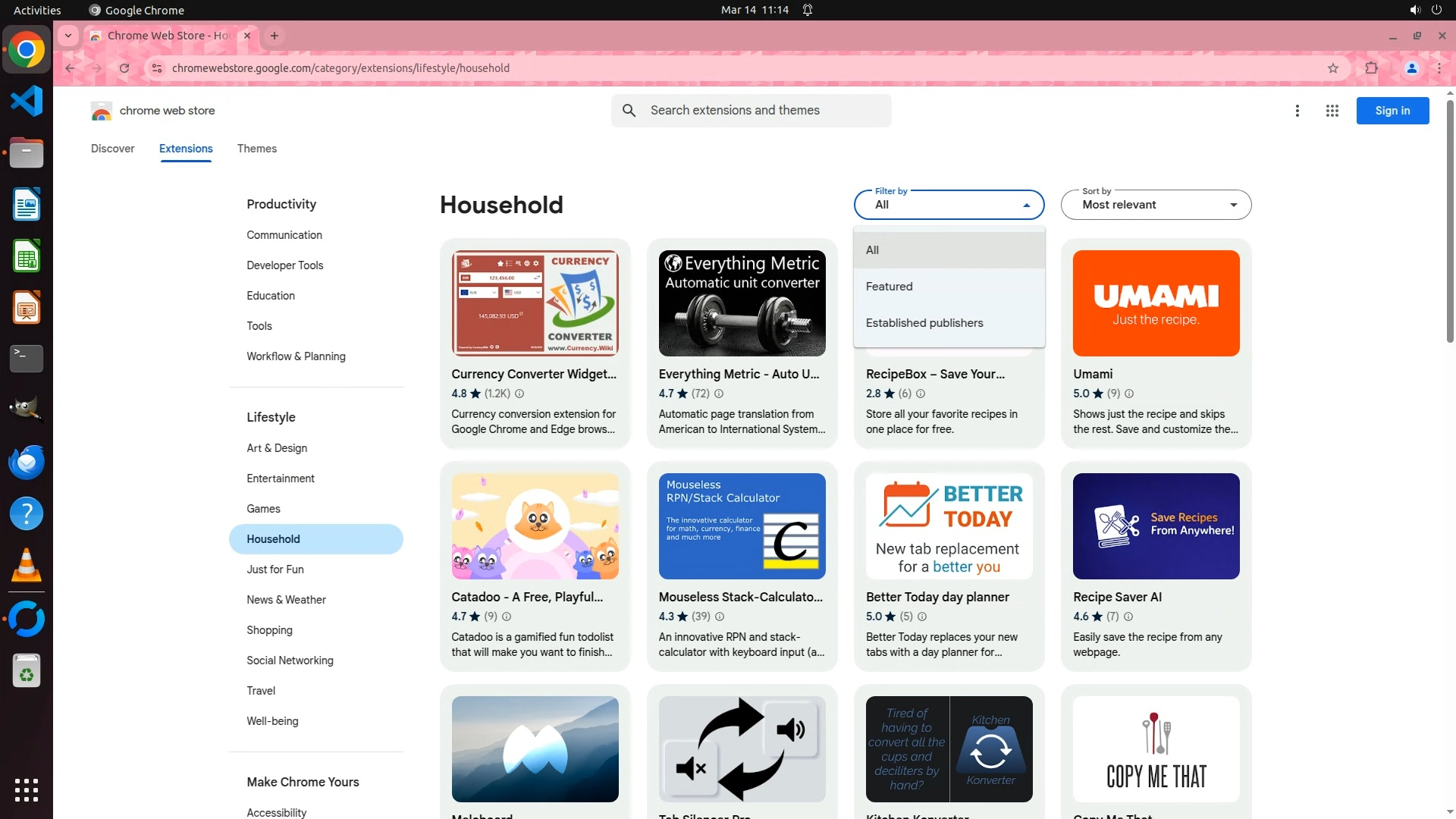Click the bookmark star icon in address bar
Screen dimensions: 1456x819
click(x=1333, y=68)
